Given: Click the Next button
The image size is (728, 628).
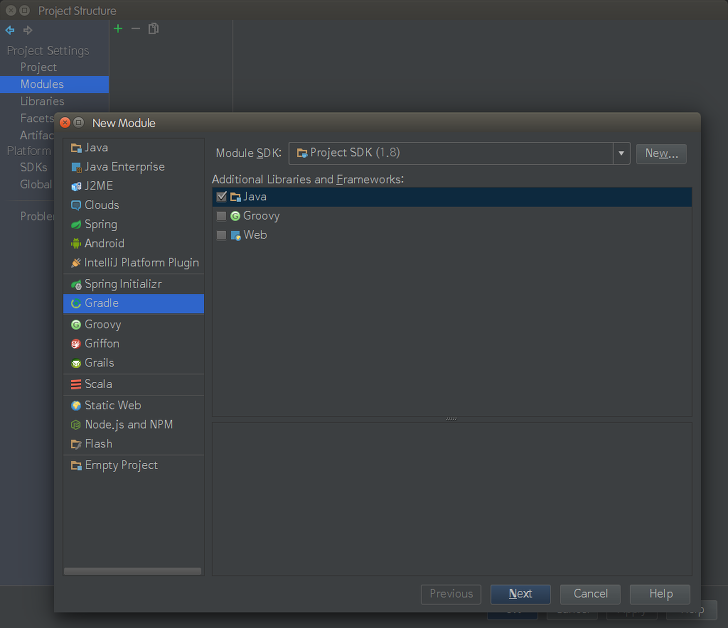Looking at the screenshot, I should click(520, 594).
